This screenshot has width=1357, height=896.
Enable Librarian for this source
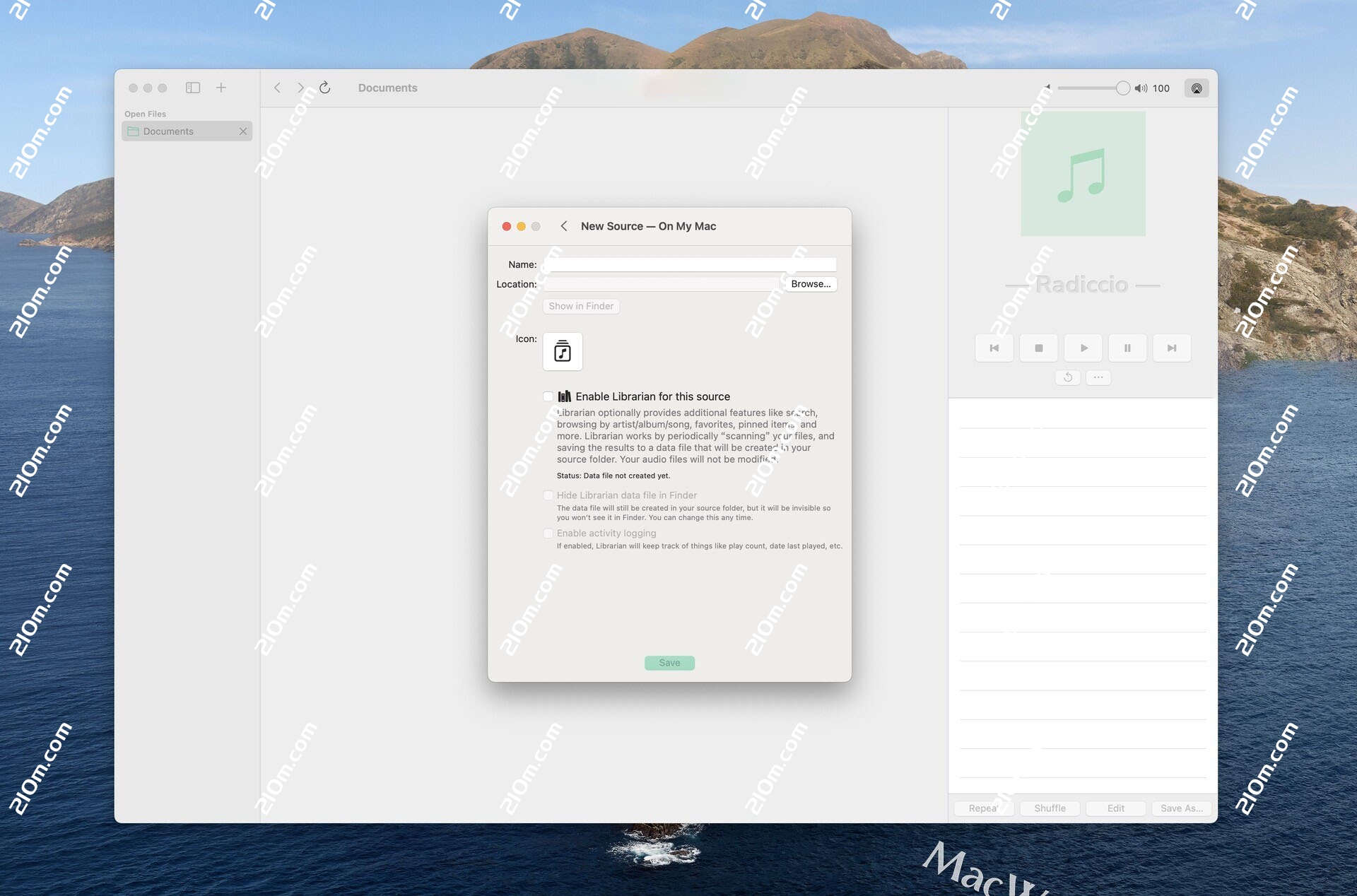pos(548,396)
